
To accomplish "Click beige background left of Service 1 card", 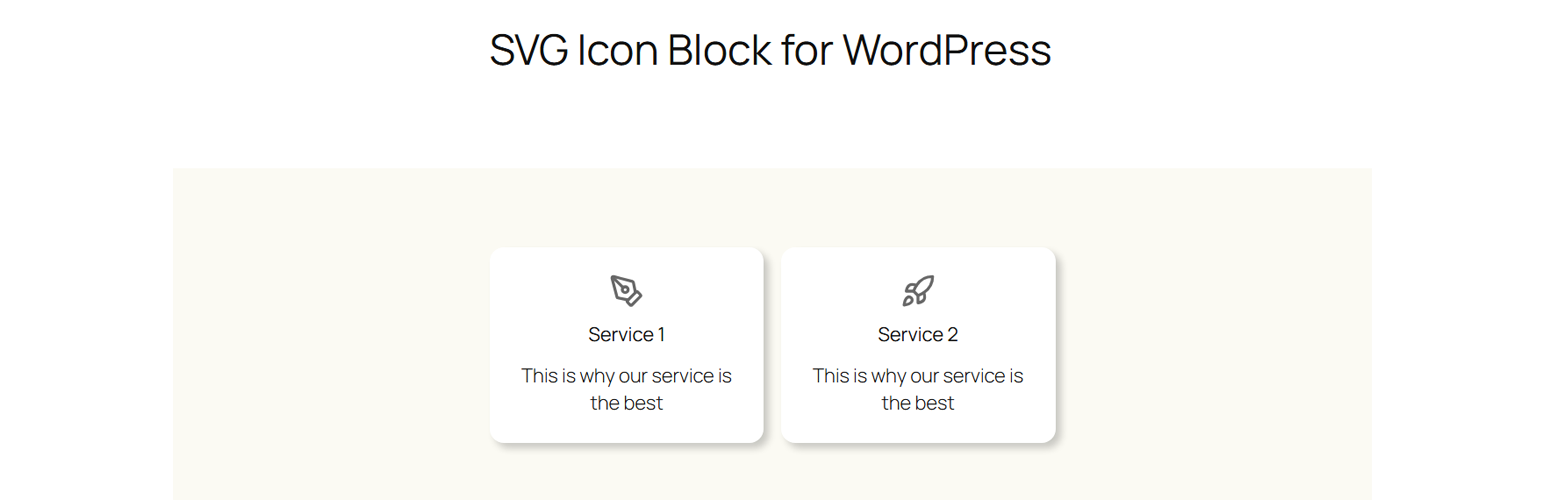I will [x=330, y=340].
